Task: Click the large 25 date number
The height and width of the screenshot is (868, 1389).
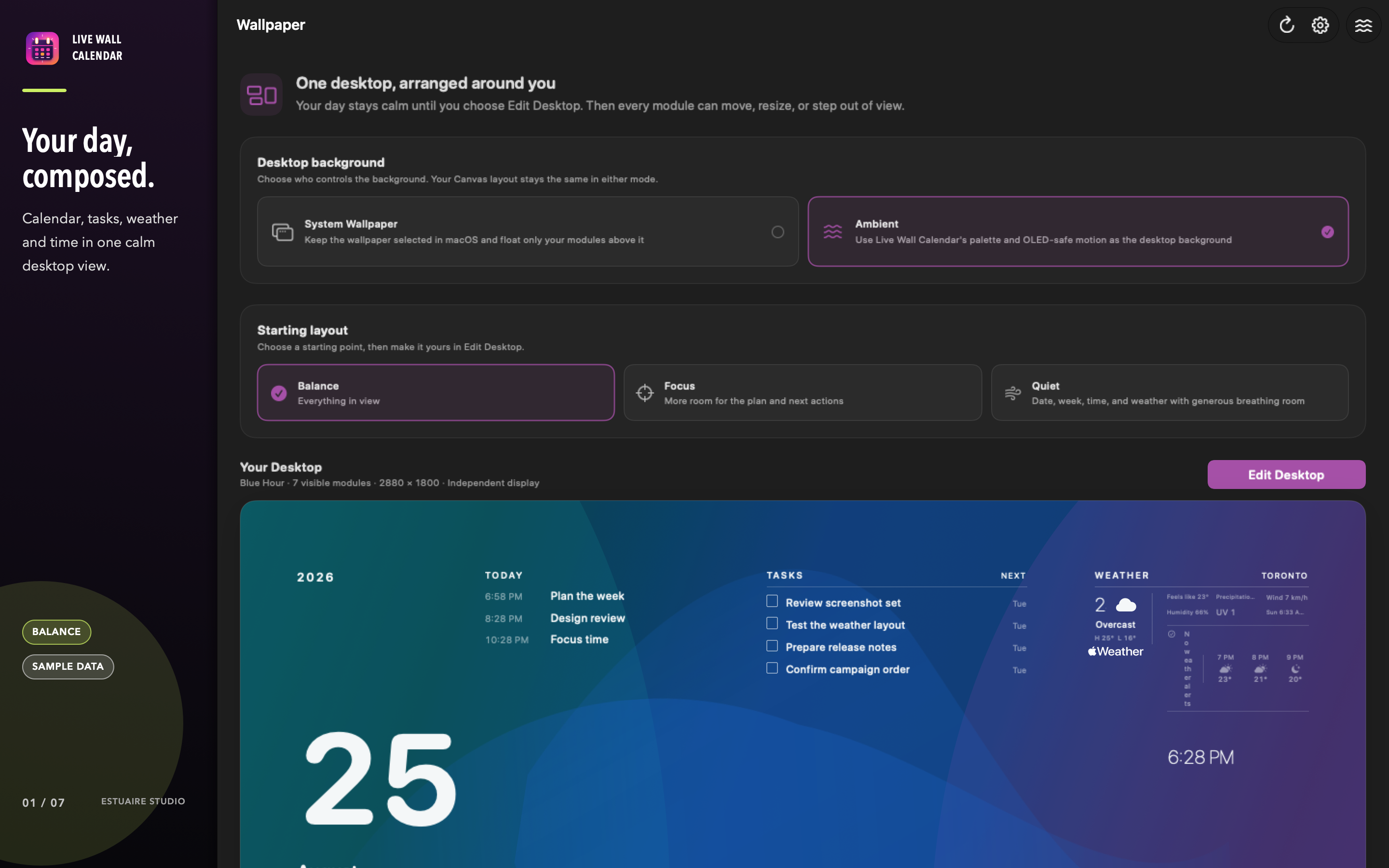Action: (380, 778)
